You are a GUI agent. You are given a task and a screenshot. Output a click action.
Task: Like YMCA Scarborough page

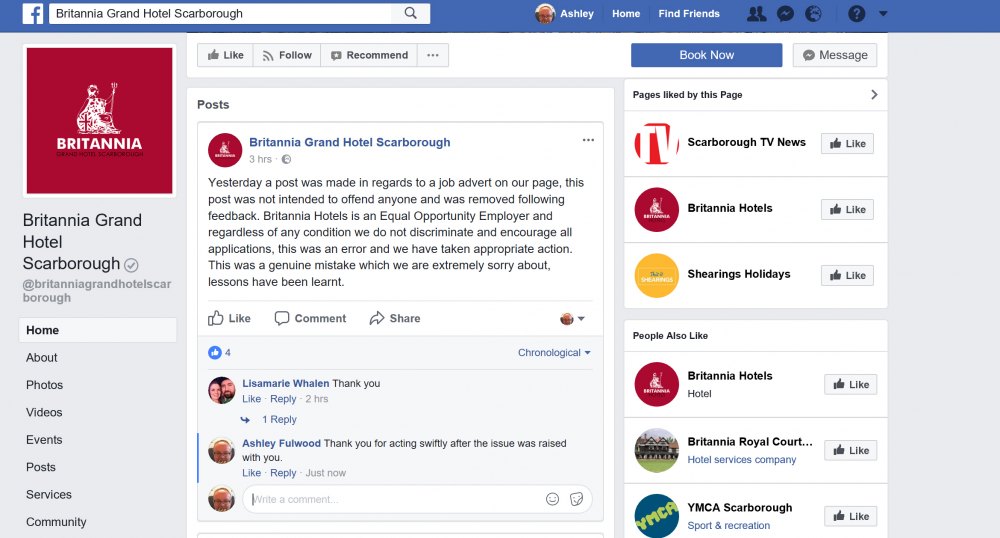click(850, 516)
